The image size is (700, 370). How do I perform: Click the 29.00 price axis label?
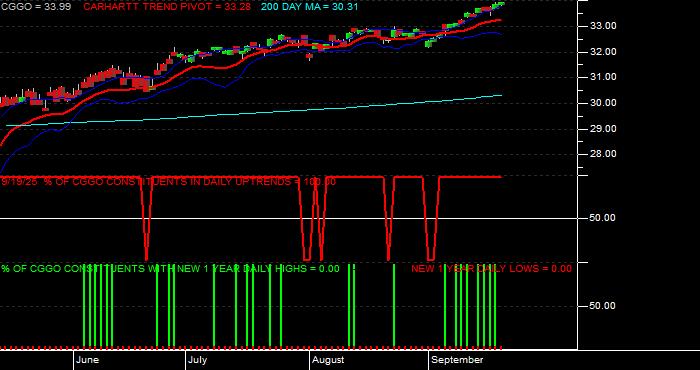pos(603,129)
